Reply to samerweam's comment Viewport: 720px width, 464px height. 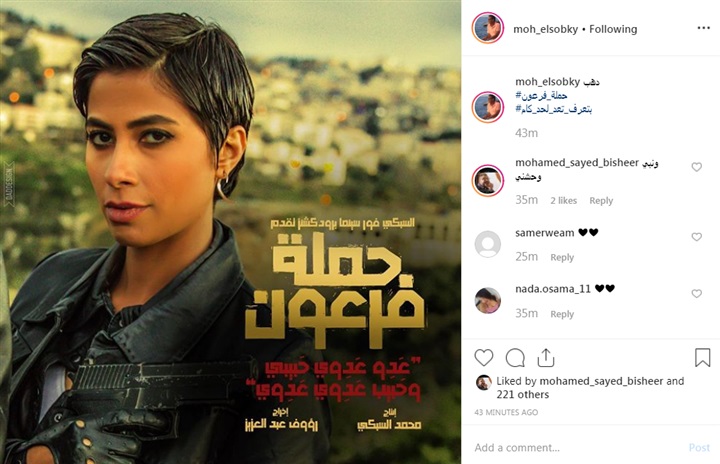pos(562,257)
